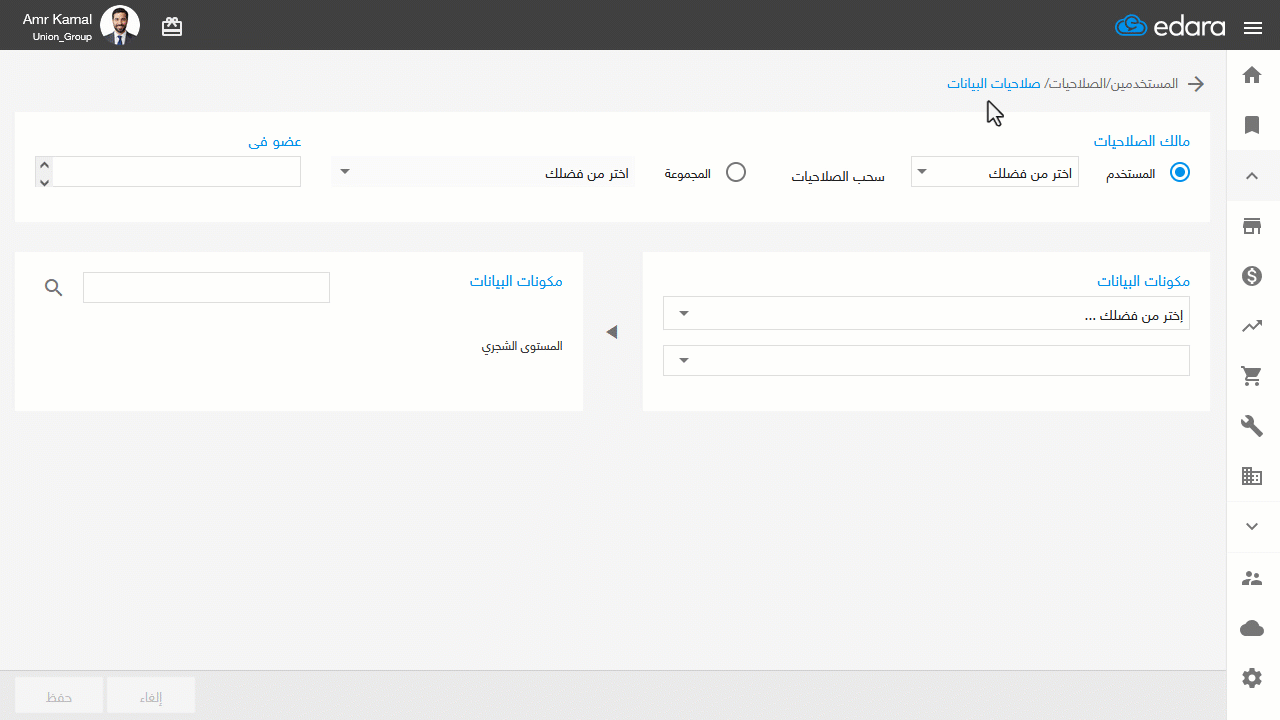The height and width of the screenshot is (720, 1280).
Task: Open the building sidebar module
Action: click(x=1252, y=477)
